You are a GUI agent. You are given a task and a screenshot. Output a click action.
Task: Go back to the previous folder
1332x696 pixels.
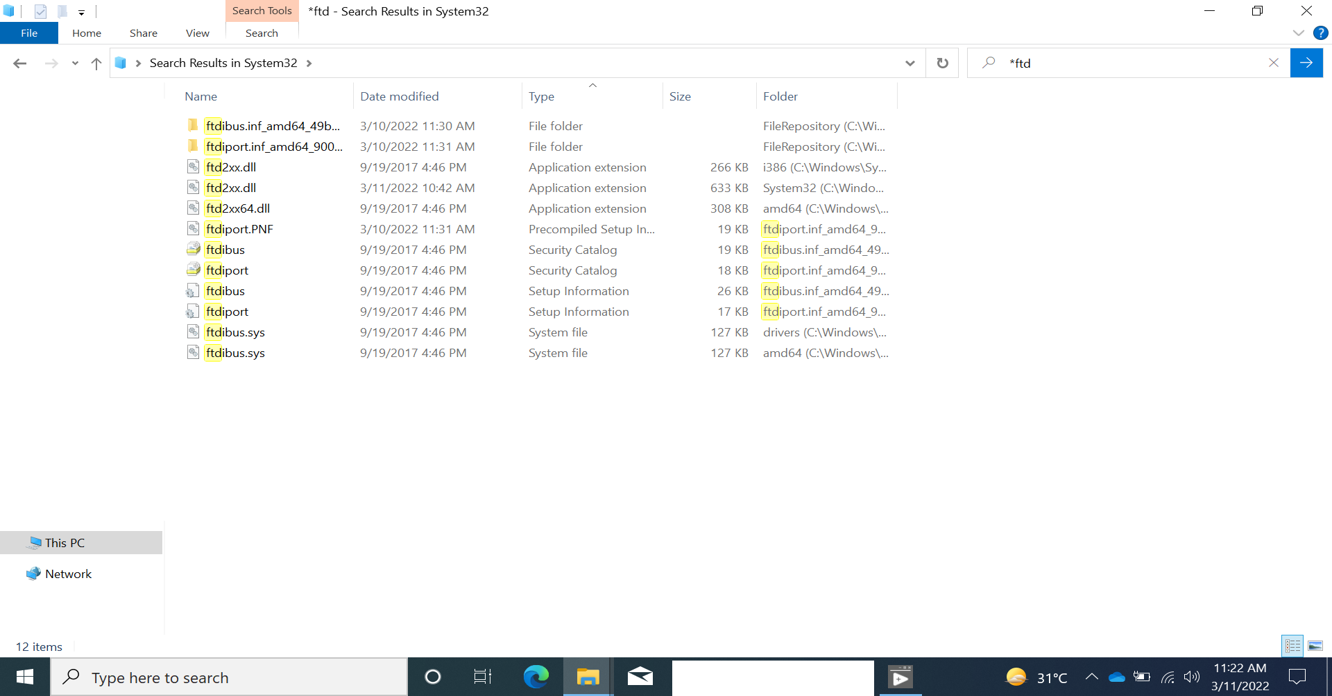click(x=20, y=62)
